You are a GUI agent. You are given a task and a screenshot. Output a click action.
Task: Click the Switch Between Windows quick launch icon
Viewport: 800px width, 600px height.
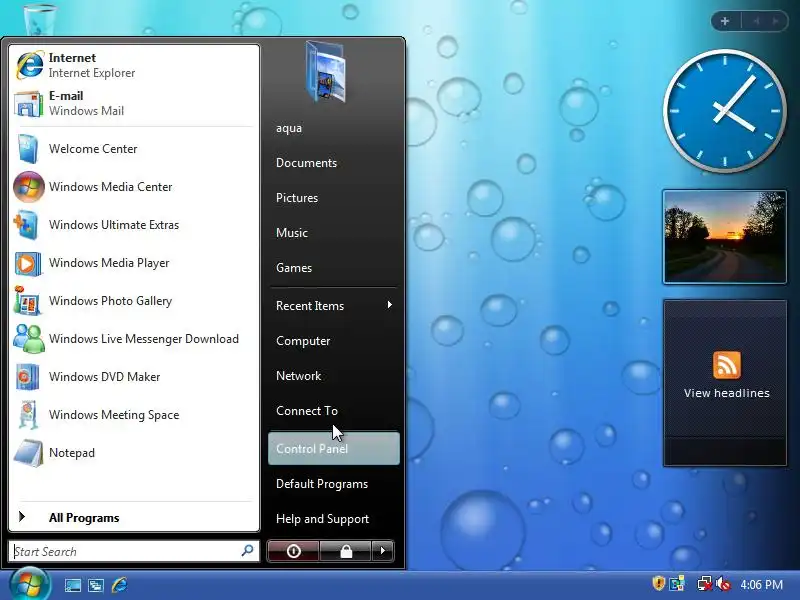click(x=96, y=585)
